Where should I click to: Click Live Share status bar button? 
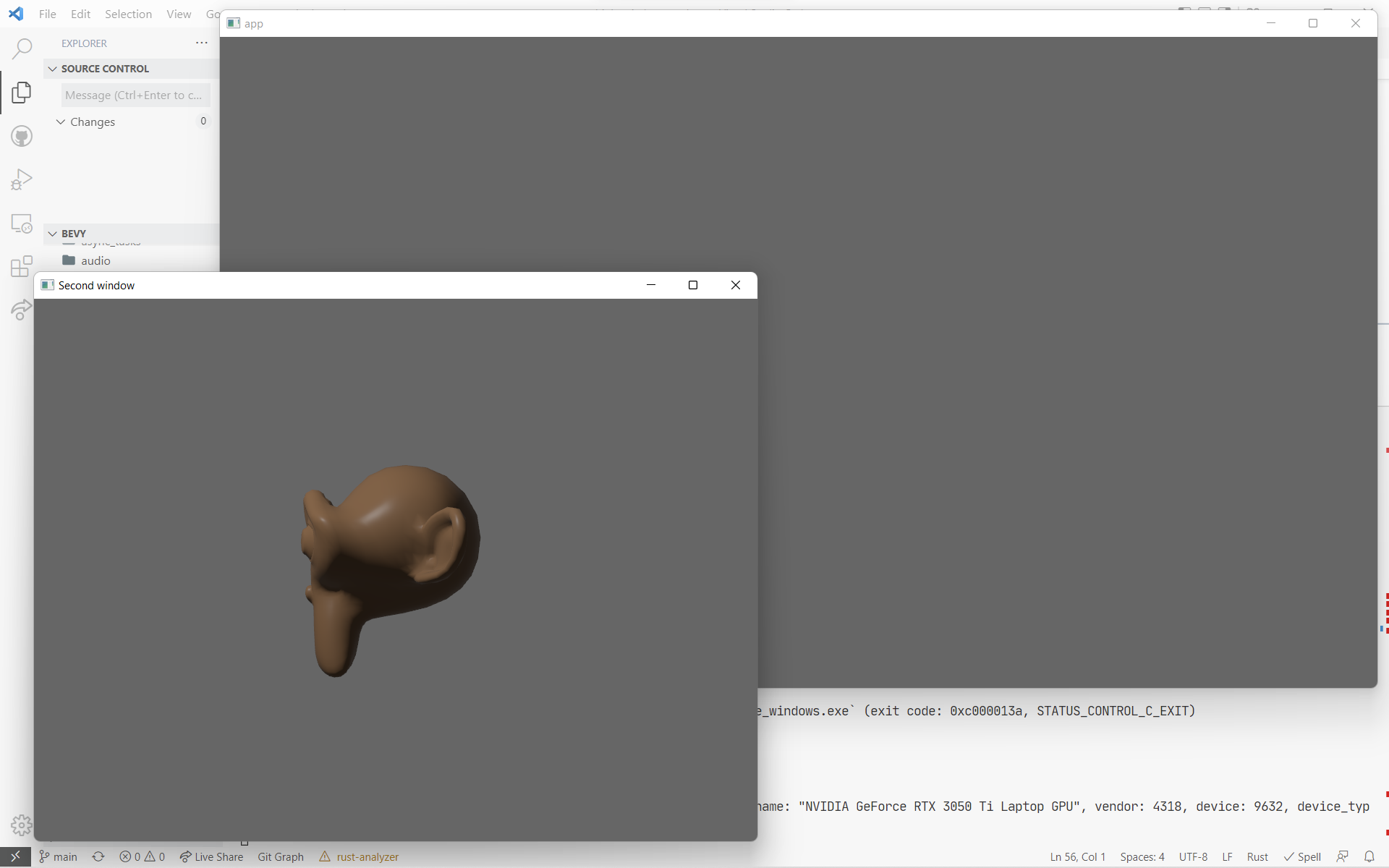click(212, 856)
